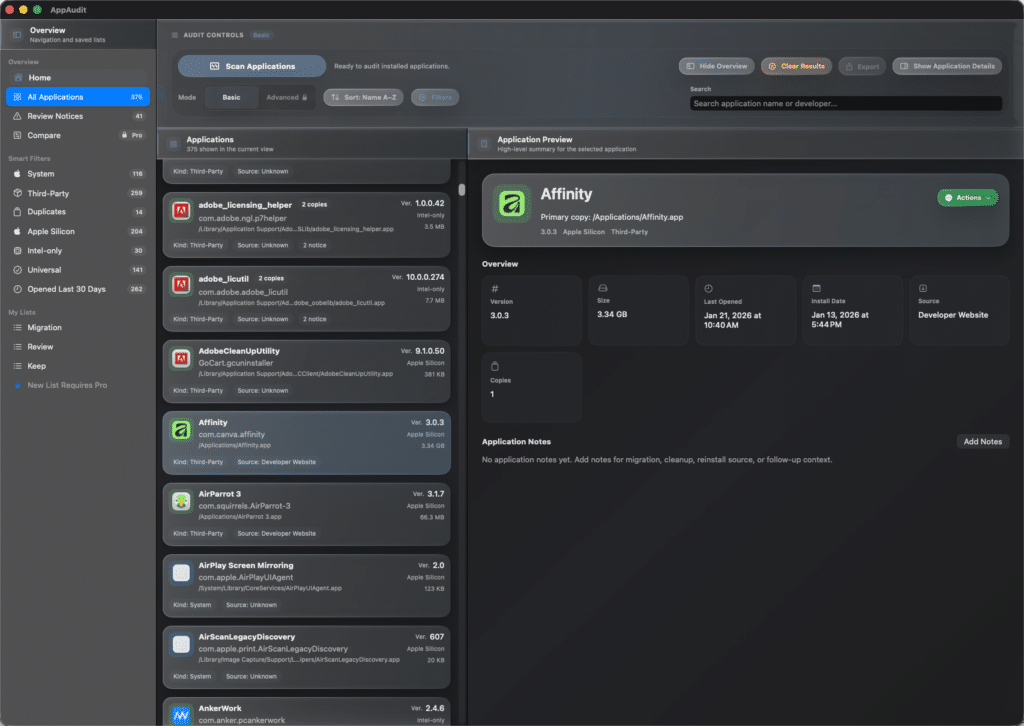Click the 3.34 GB size value

[x=612, y=314]
